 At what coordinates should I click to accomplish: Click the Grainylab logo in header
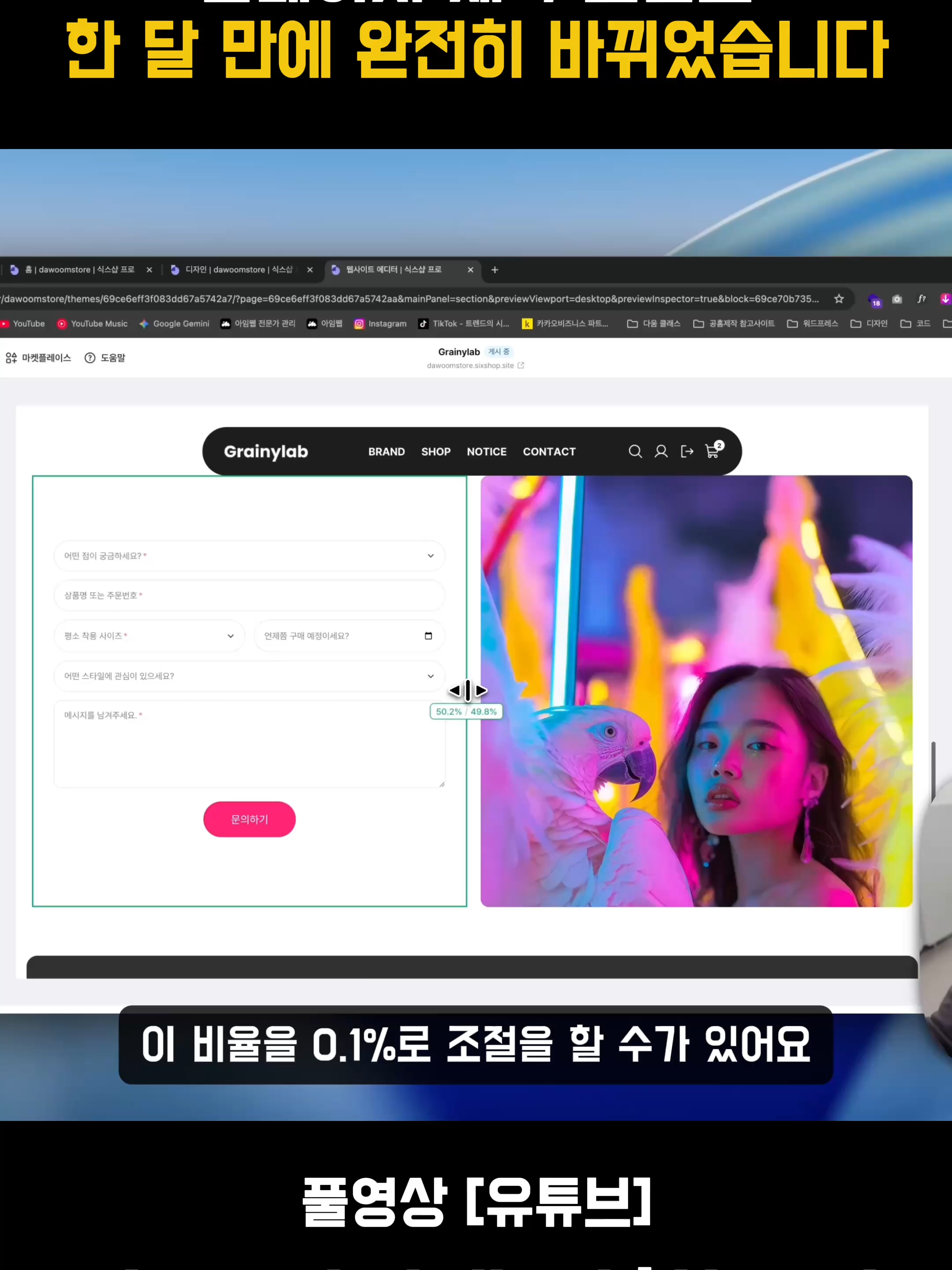[266, 452]
